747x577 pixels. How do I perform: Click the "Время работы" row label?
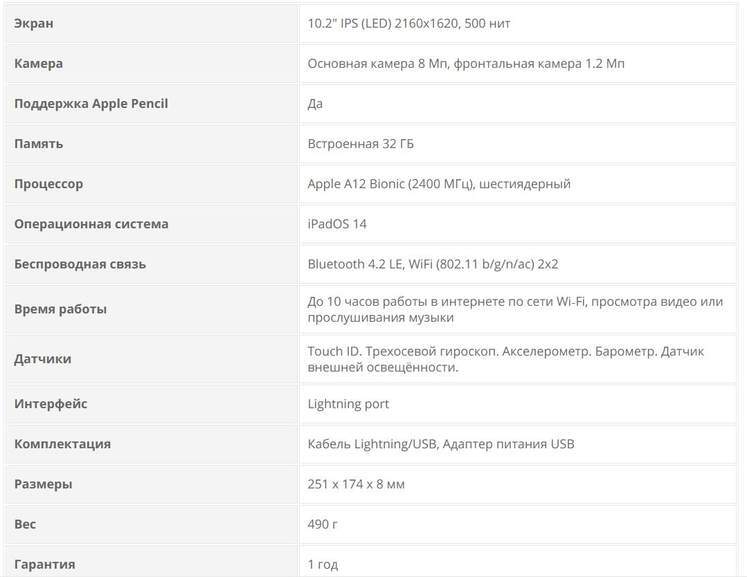pos(60,309)
